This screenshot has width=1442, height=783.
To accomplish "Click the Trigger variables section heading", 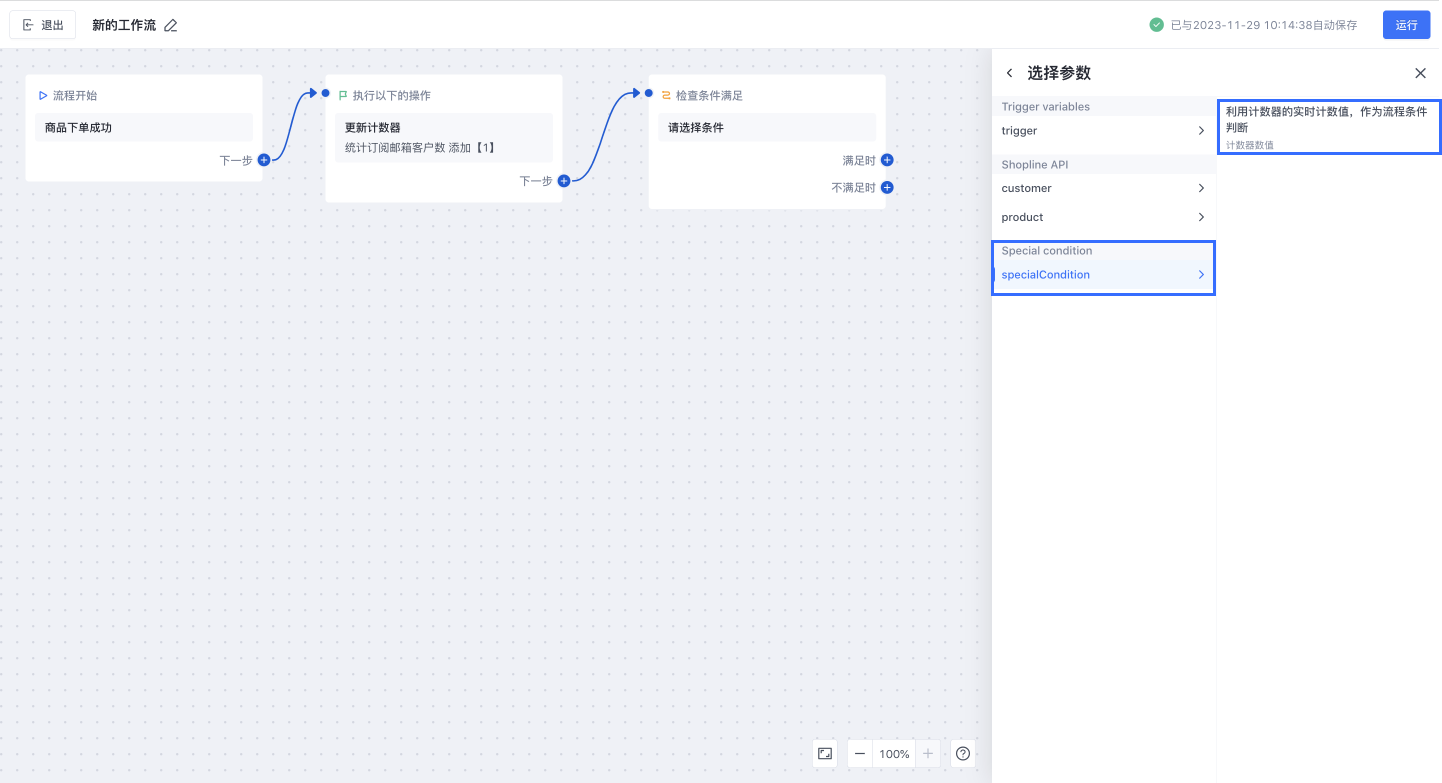I will click(1046, 107).
